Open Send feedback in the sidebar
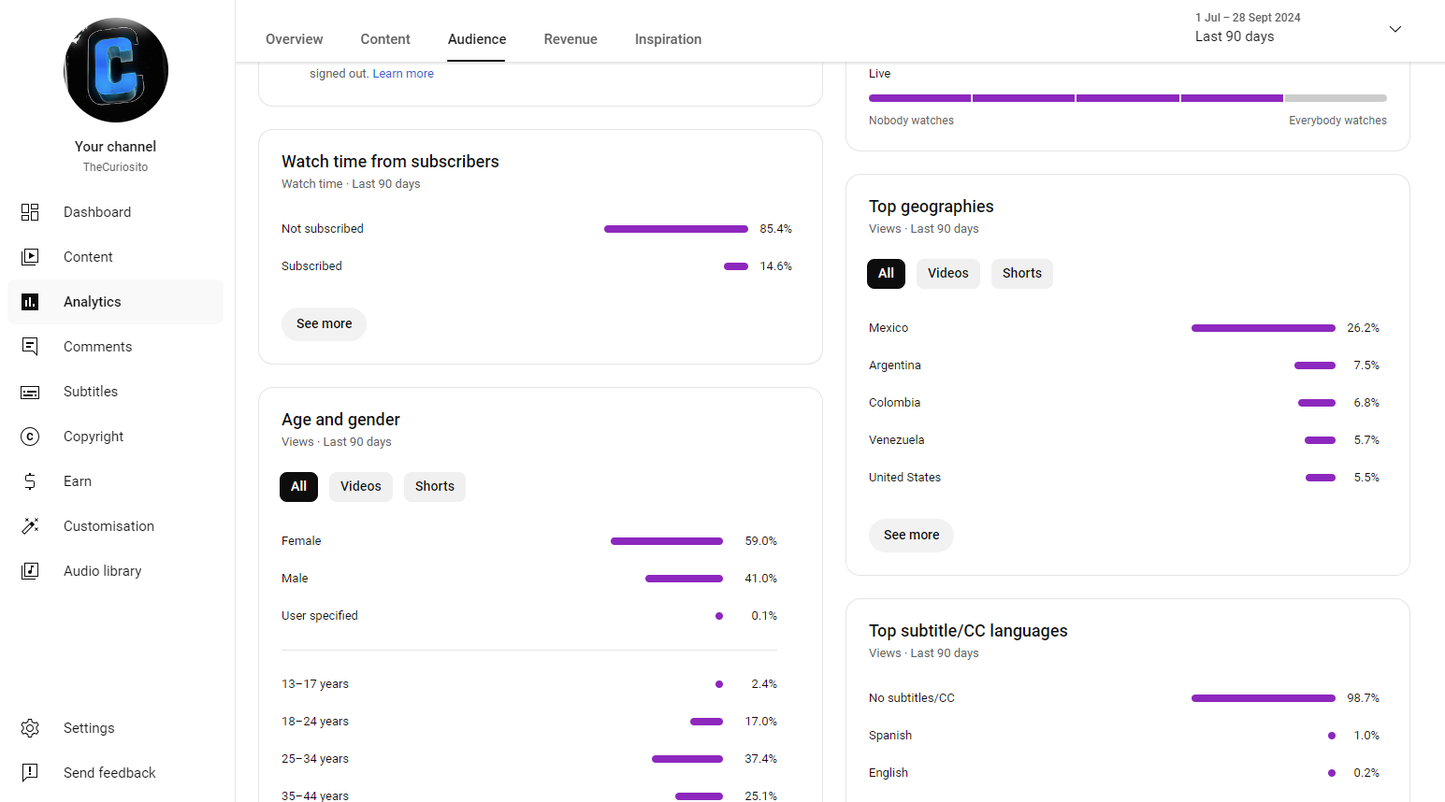Image resolution: width=1445 pixels, height=802 pixels. point(109,773)
